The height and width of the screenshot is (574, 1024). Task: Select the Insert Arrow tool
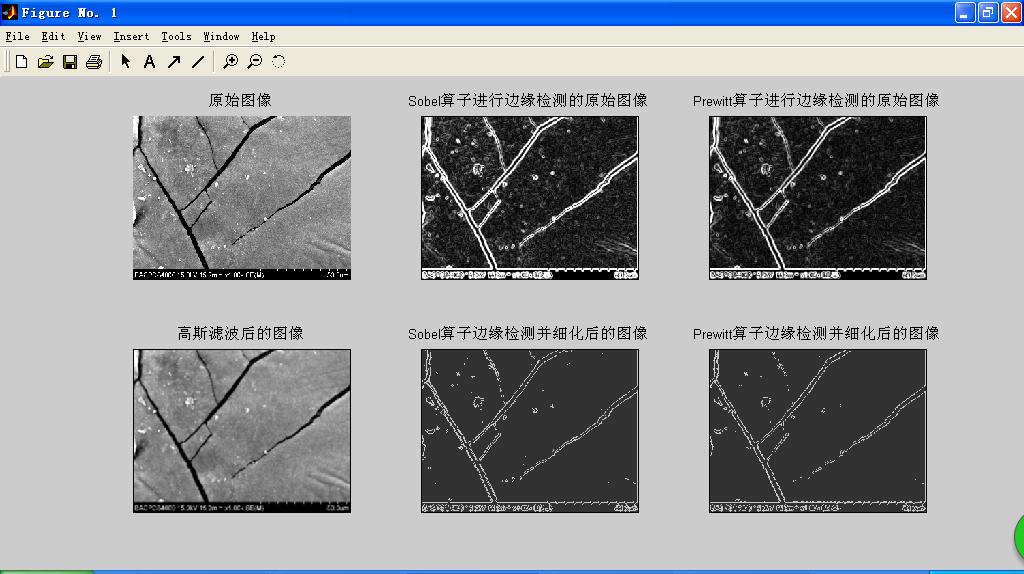pyautogui.click(x=174, y=61)
